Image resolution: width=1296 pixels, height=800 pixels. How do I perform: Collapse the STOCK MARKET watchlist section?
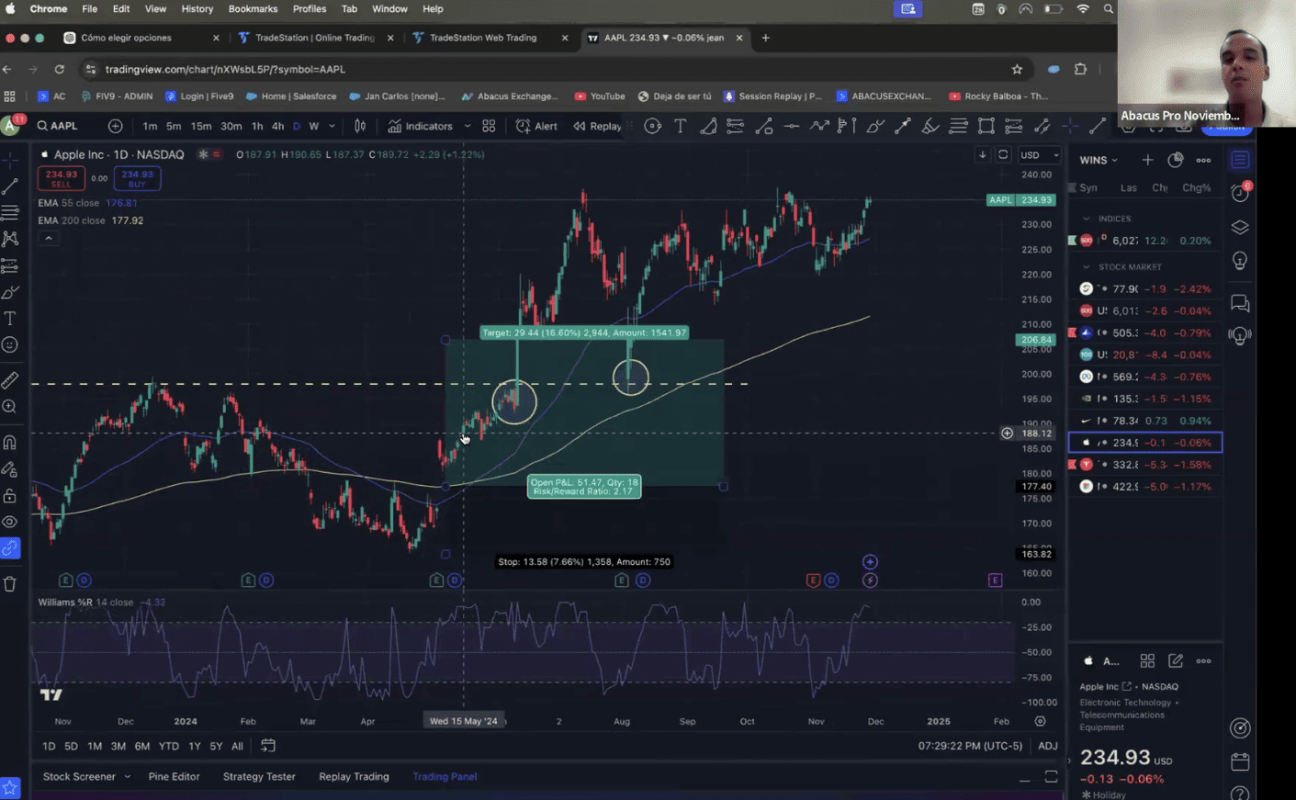(x=1087, y=267)
